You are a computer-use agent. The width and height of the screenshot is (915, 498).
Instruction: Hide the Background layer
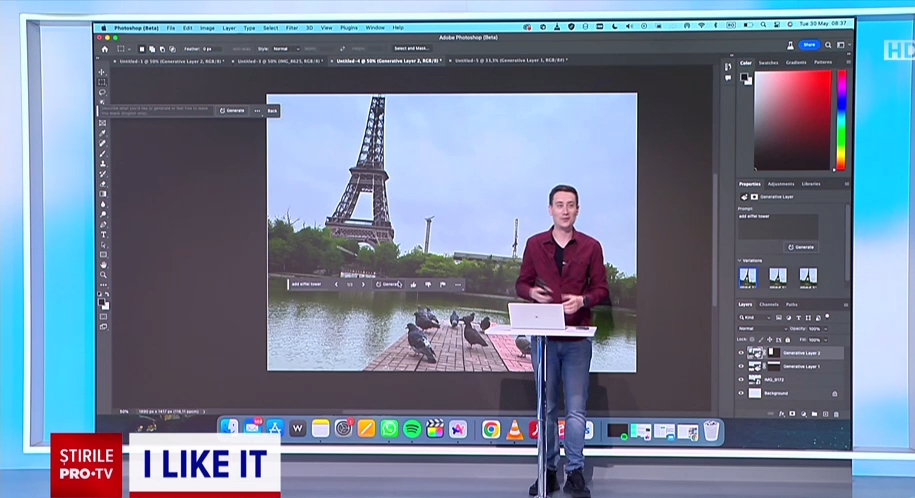tap(741, 393)
